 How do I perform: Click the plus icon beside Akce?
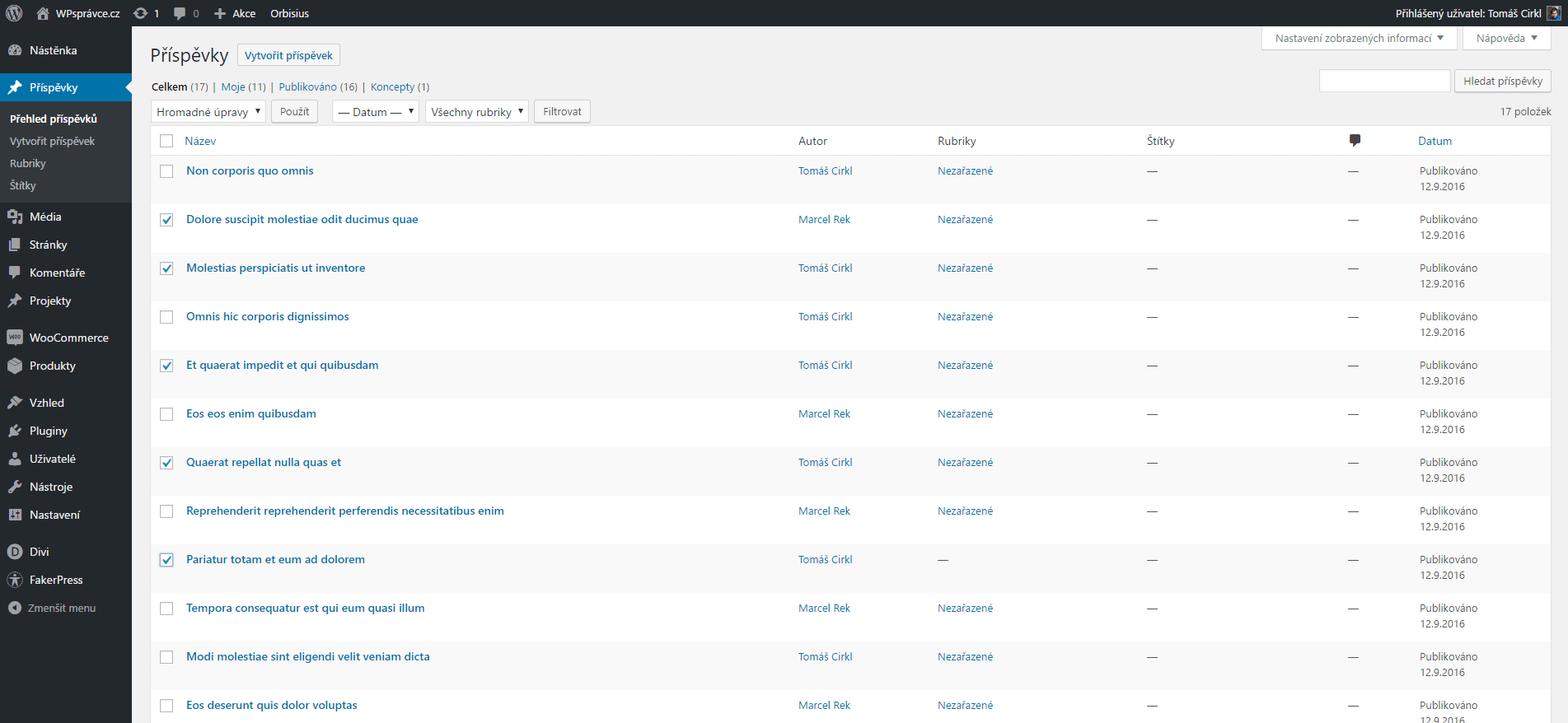click(x=220, y=13)
